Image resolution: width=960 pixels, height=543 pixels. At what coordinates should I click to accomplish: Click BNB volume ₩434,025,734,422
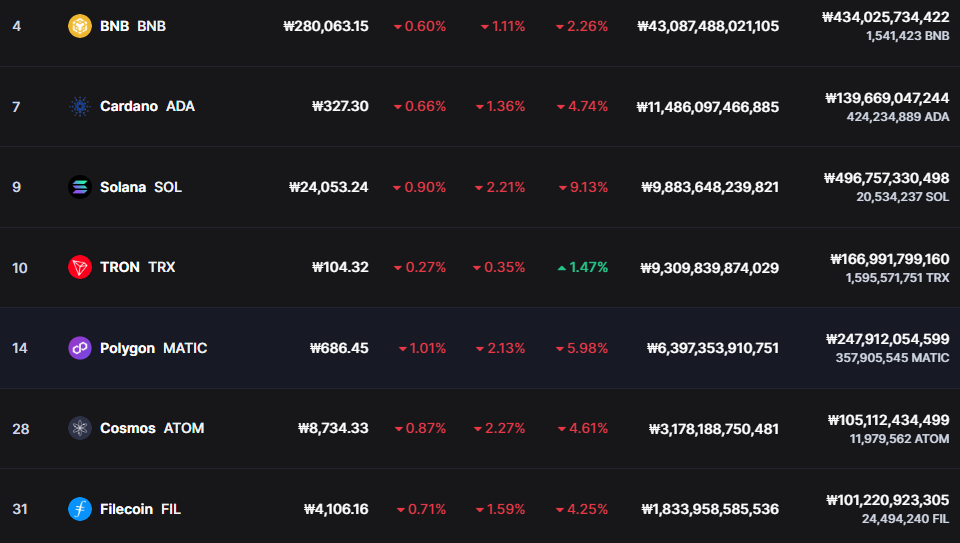tap(885, 17)
